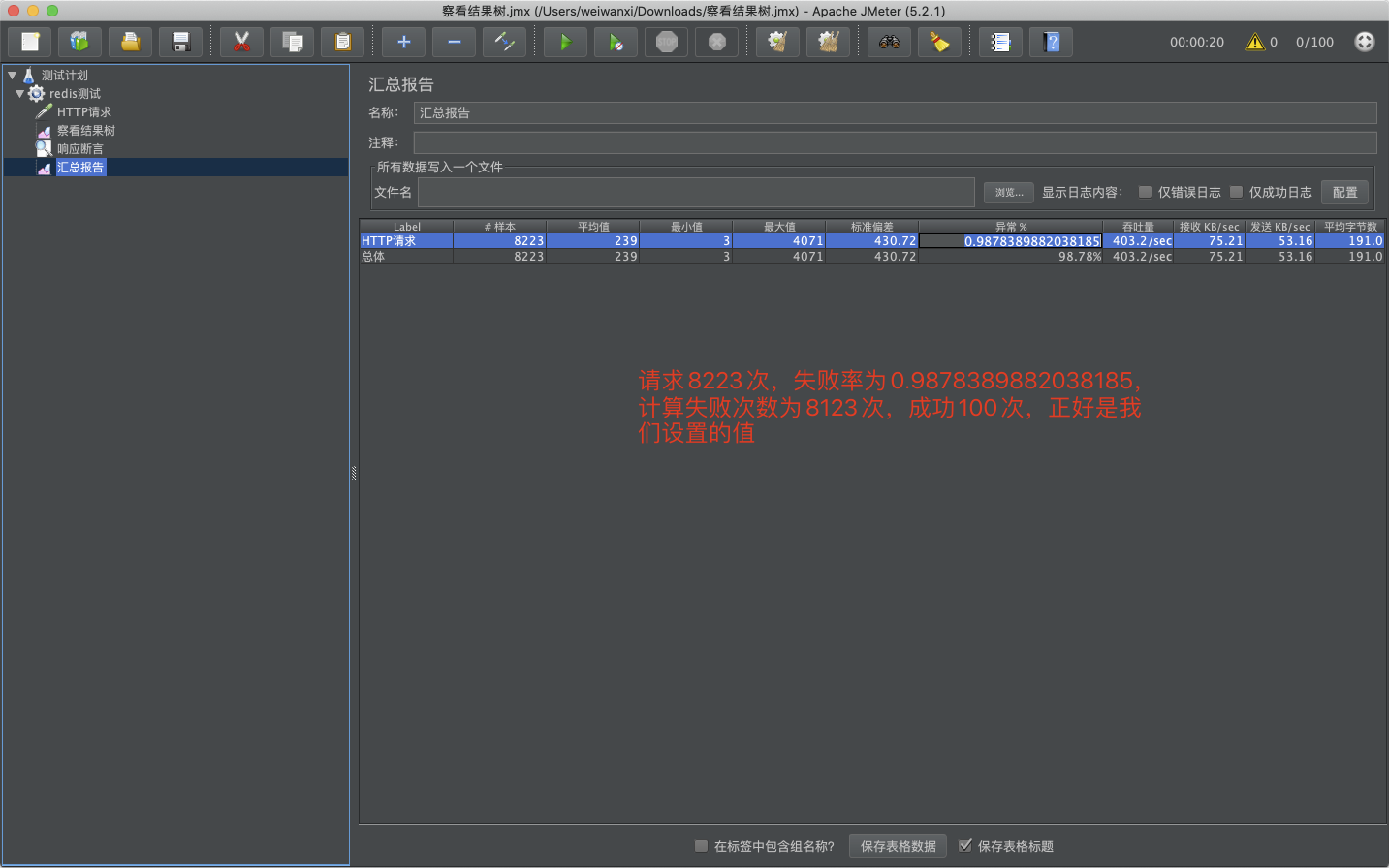Select 响应断言 in the tree
This screenshot has height=868, width=1389.
(79, 149)
